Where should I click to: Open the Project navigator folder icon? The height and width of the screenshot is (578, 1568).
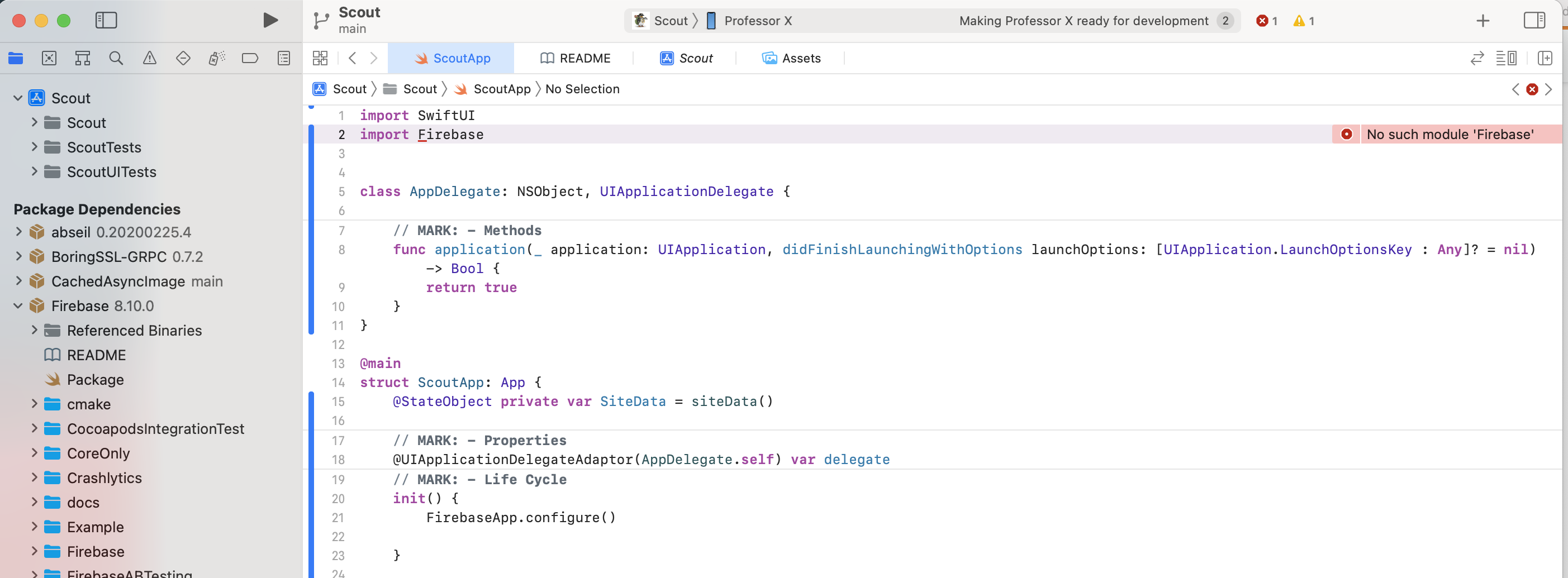point(16,59)
